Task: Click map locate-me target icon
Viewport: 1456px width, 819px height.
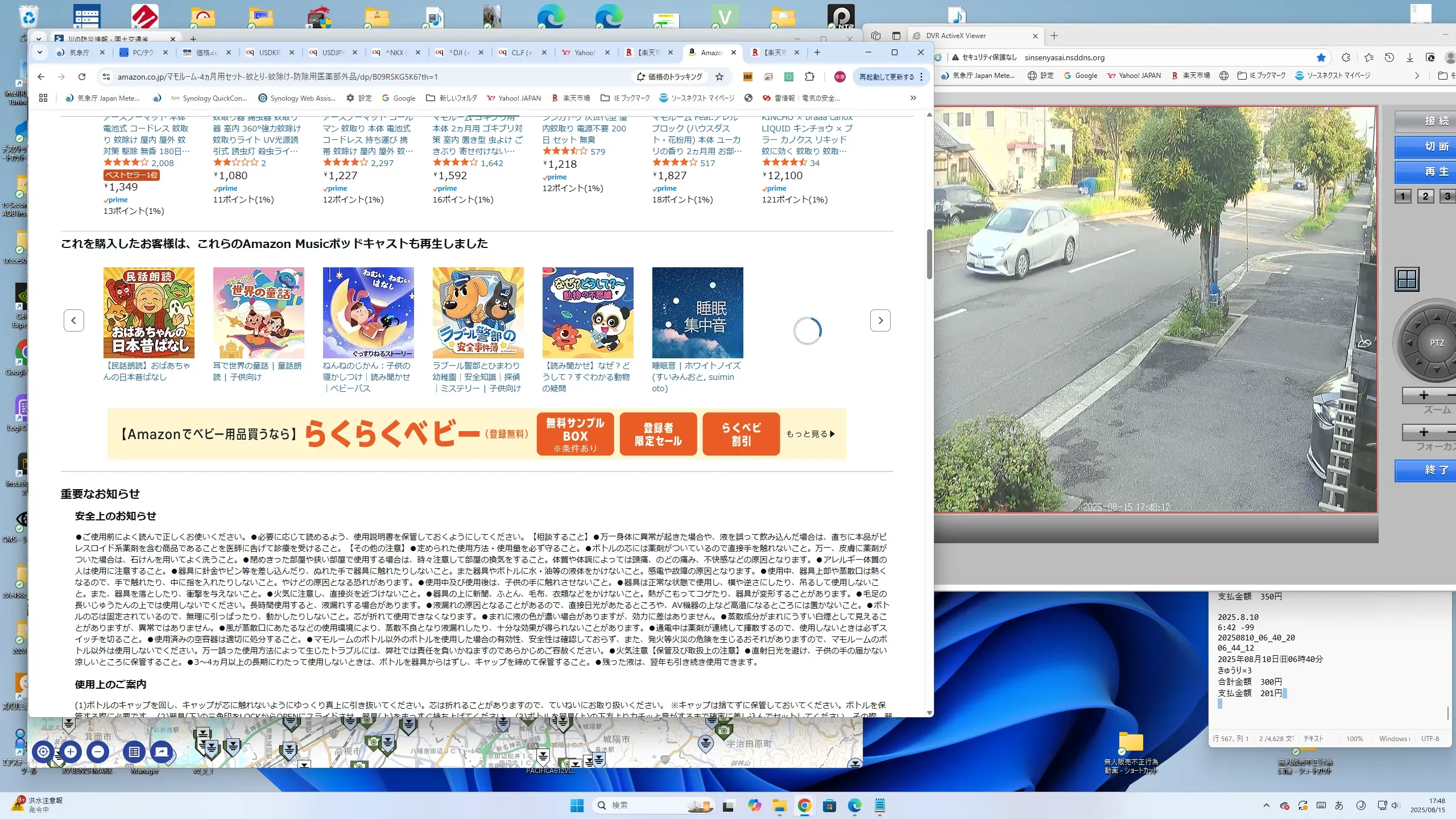Action: tap(43, 752)
